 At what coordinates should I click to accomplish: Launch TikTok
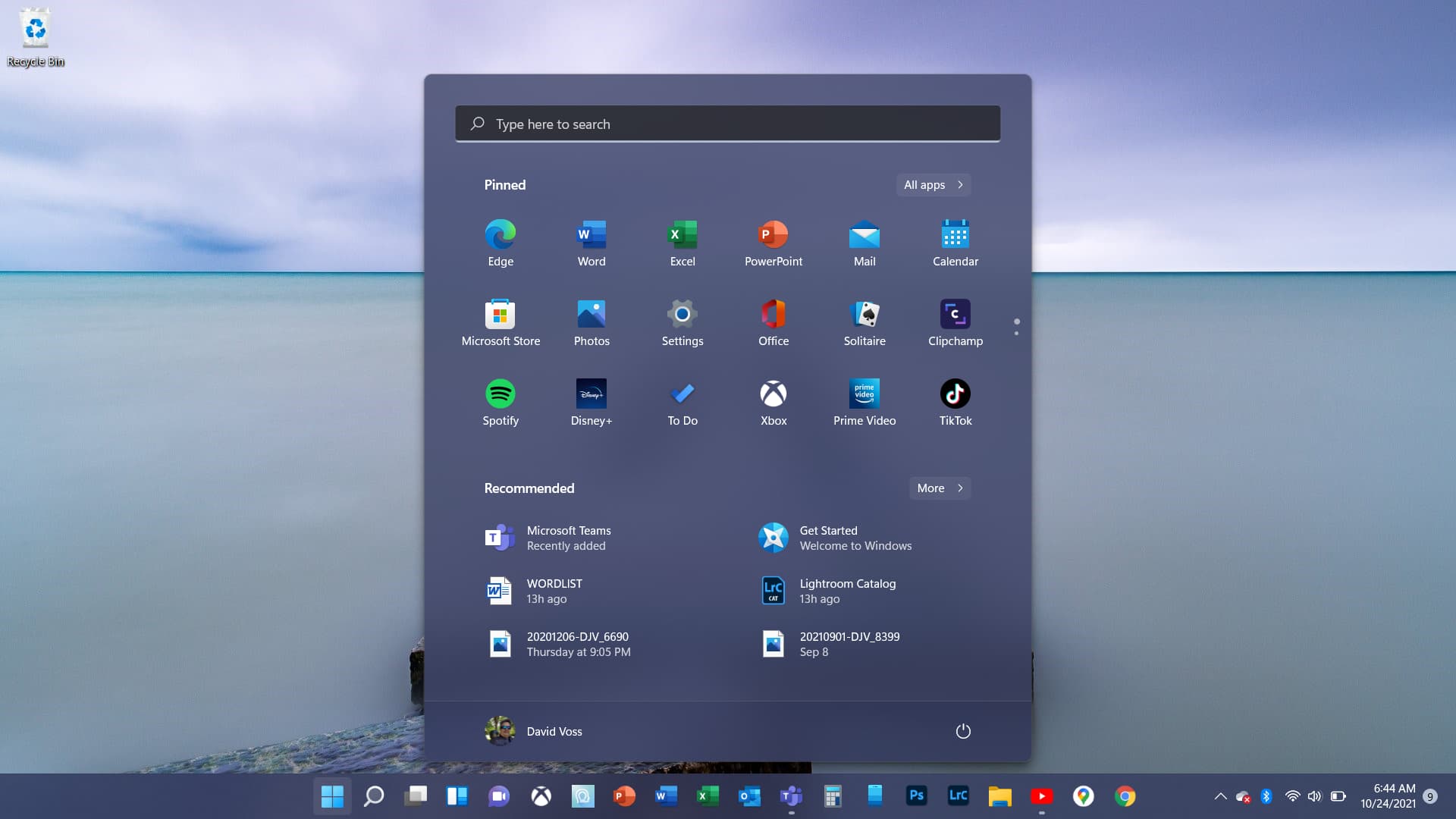click(955, 403)
